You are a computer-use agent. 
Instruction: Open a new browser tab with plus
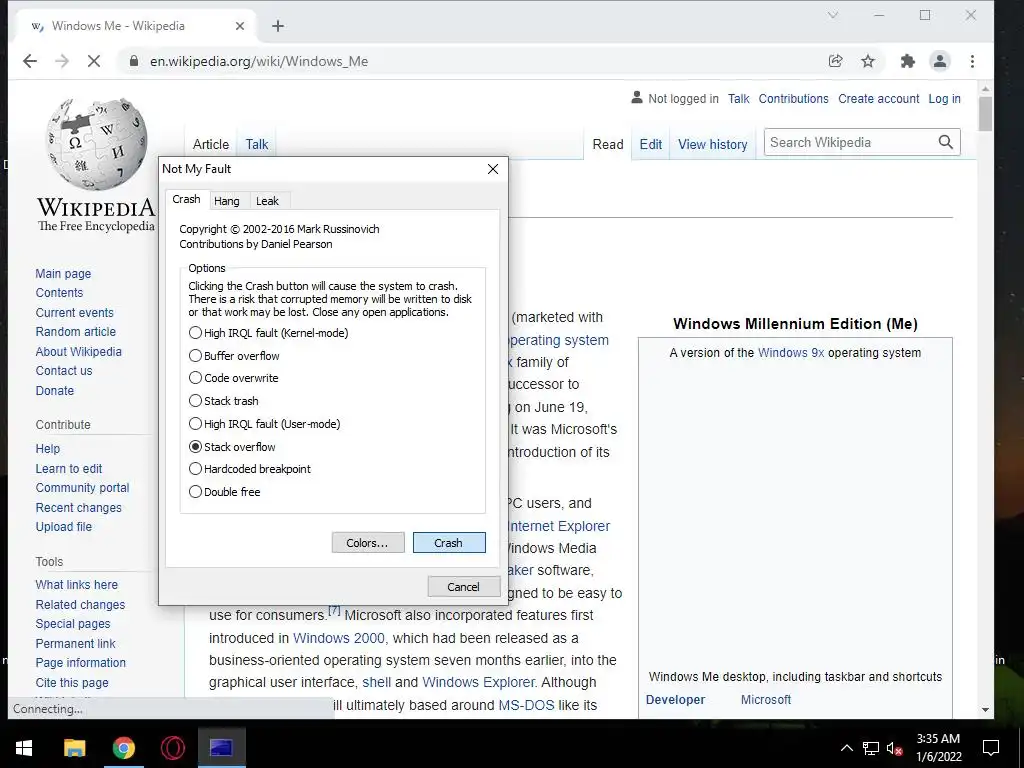278,26
